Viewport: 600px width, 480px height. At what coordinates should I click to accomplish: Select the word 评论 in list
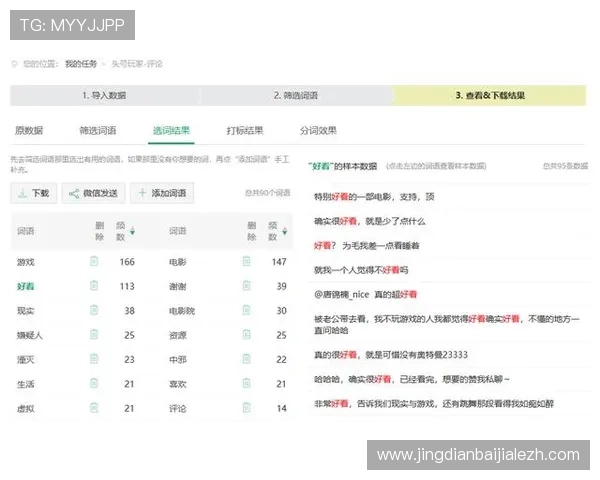pos(178,409)
